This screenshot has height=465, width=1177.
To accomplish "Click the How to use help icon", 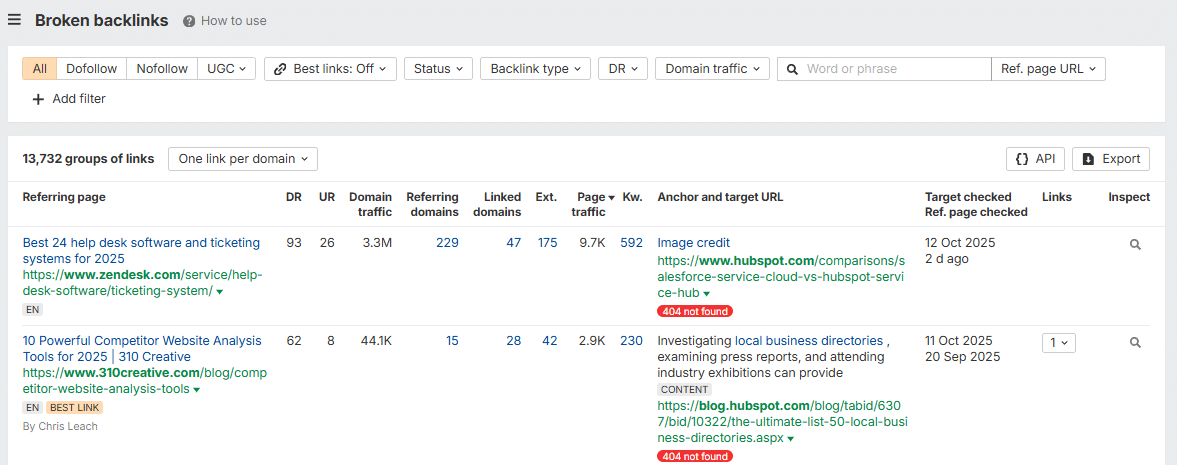I will tap(190, 21).
